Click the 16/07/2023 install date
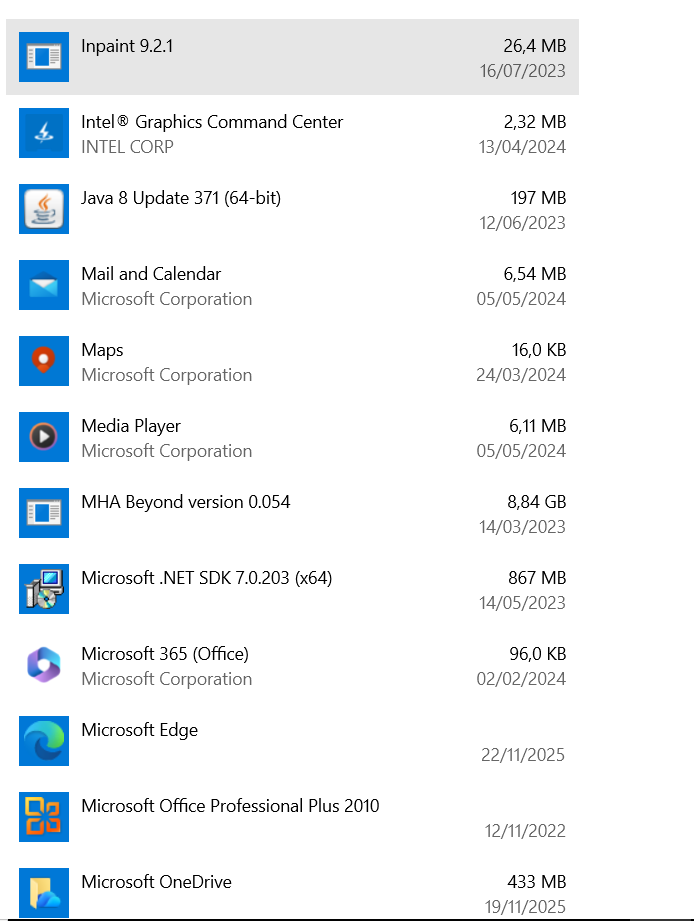694x921 pixels. [523, 71]
